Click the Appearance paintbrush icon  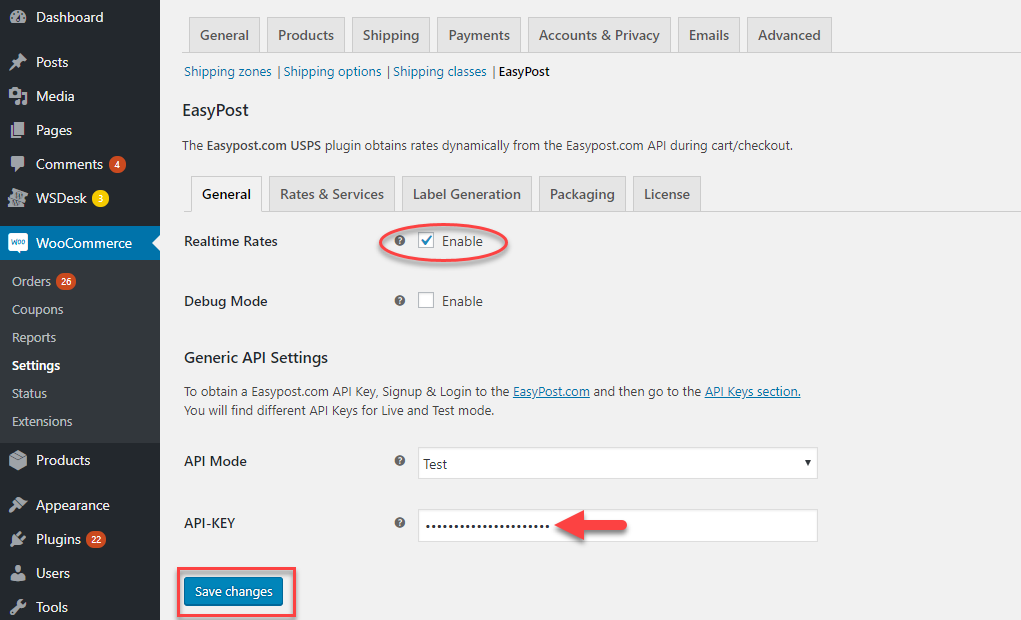coord(18,505)
